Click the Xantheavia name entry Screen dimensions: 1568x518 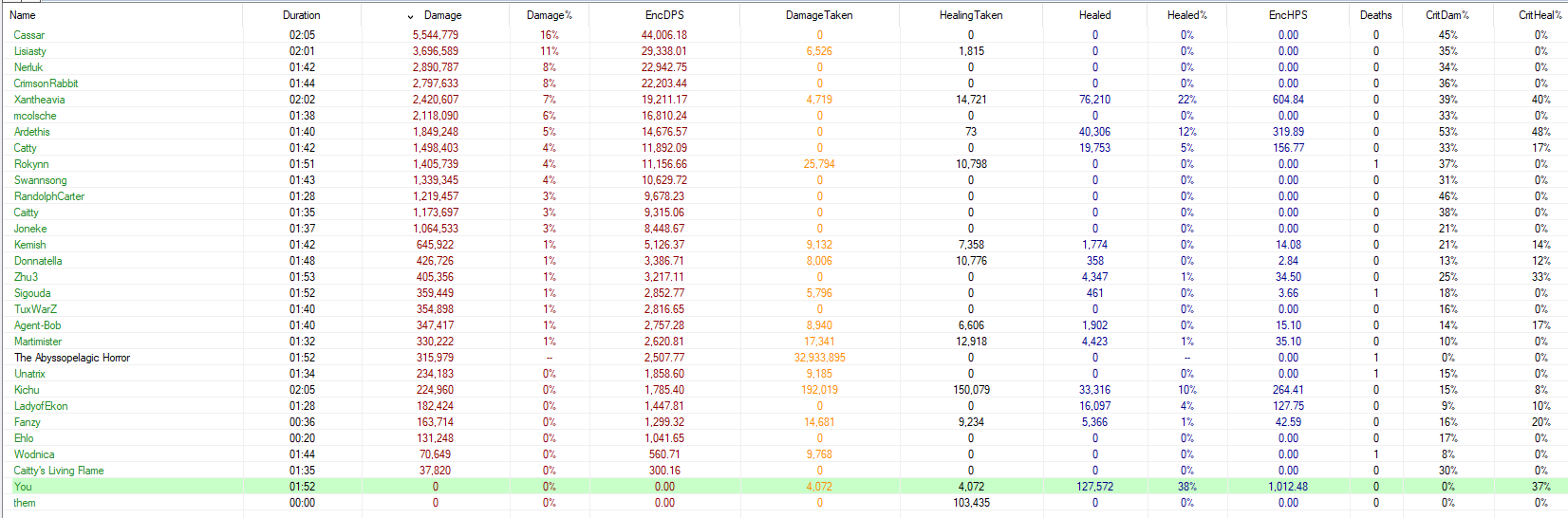coord(40,100)
